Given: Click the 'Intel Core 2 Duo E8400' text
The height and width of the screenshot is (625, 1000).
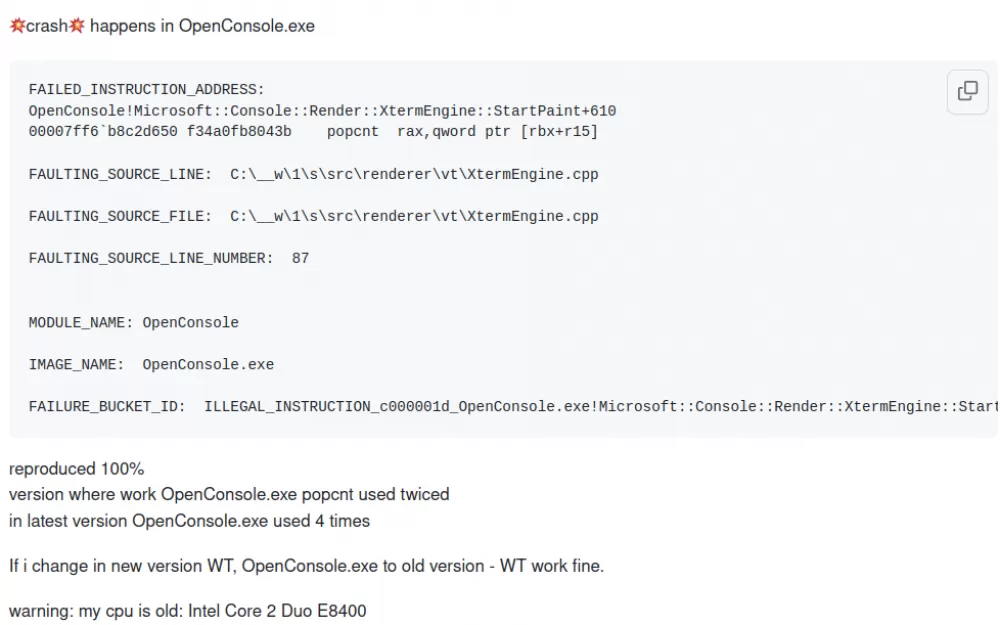Looking at the screenshot, I should click(277, 611).
